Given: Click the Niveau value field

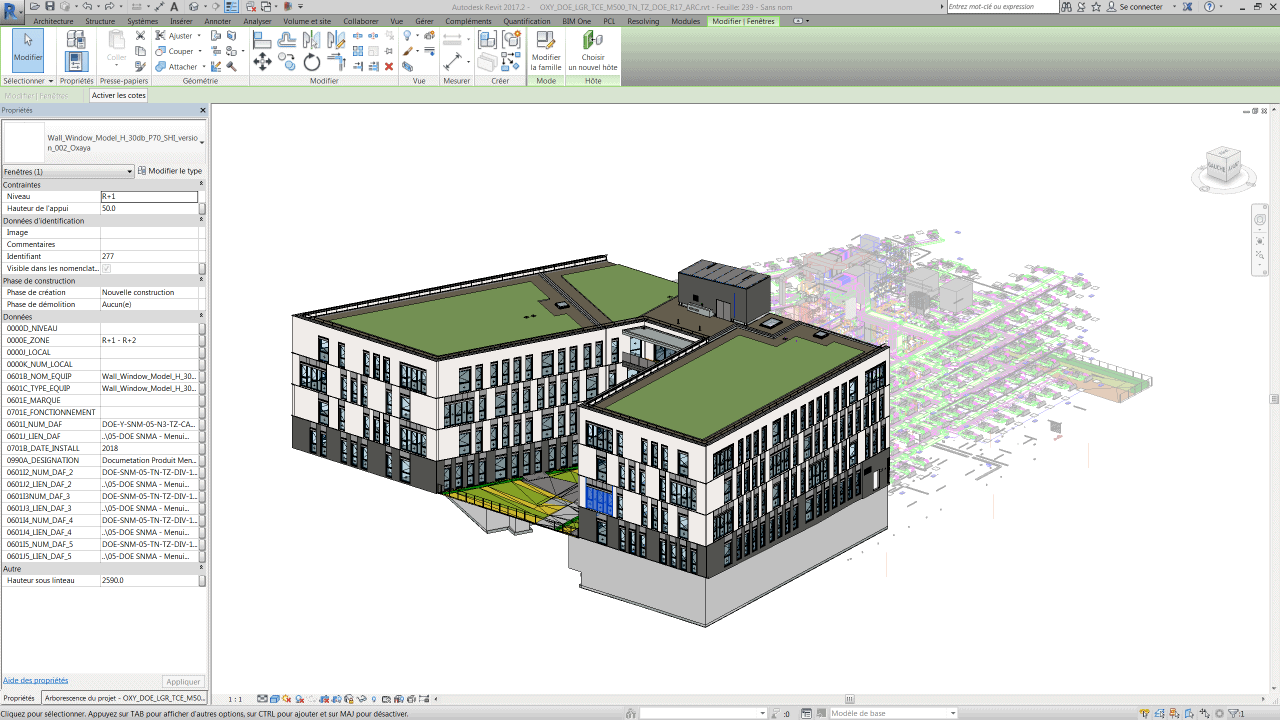Looking at the screenshot, I should (x=149, y=197).
